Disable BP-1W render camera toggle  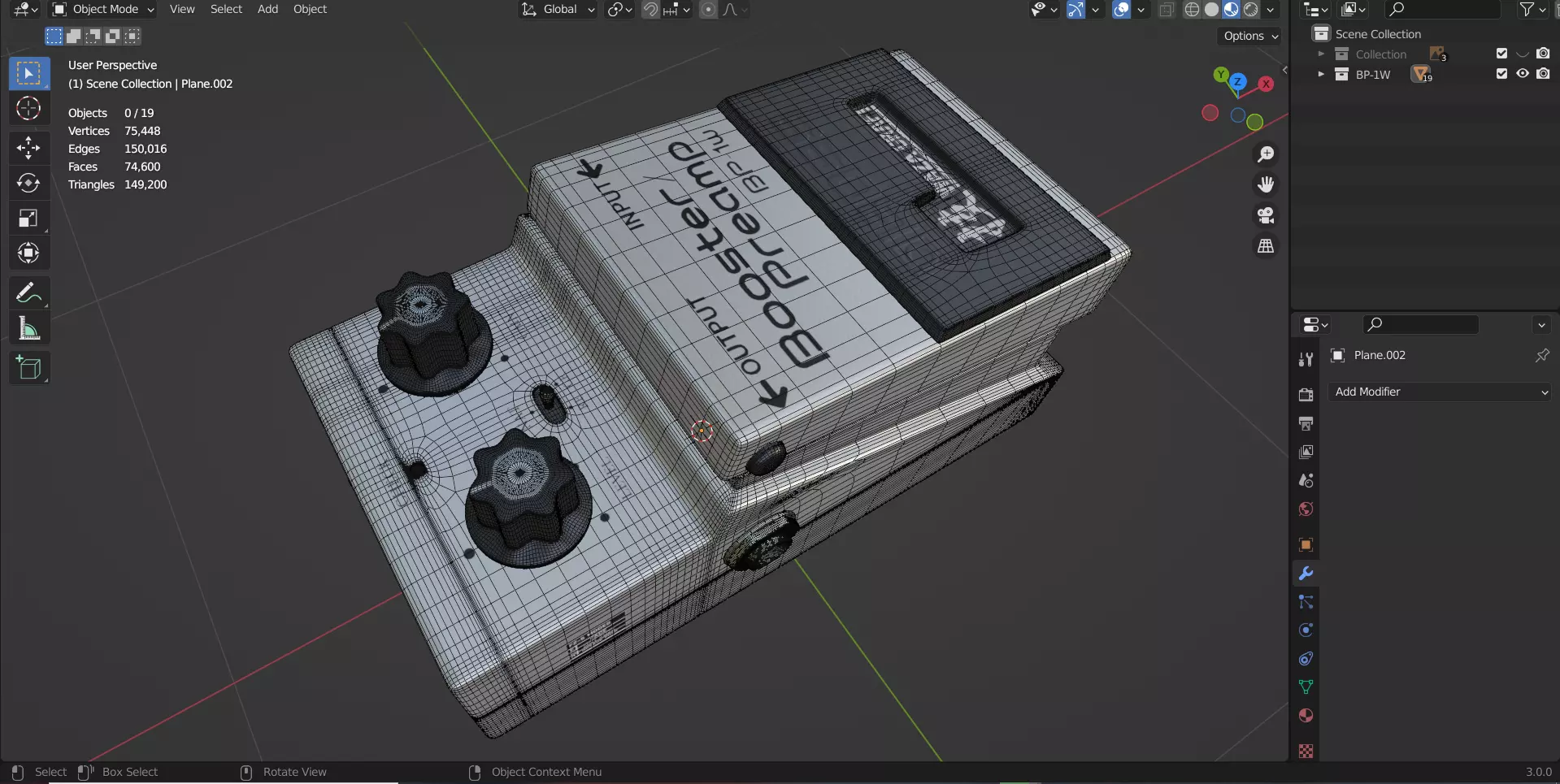tap(1543, 74)
